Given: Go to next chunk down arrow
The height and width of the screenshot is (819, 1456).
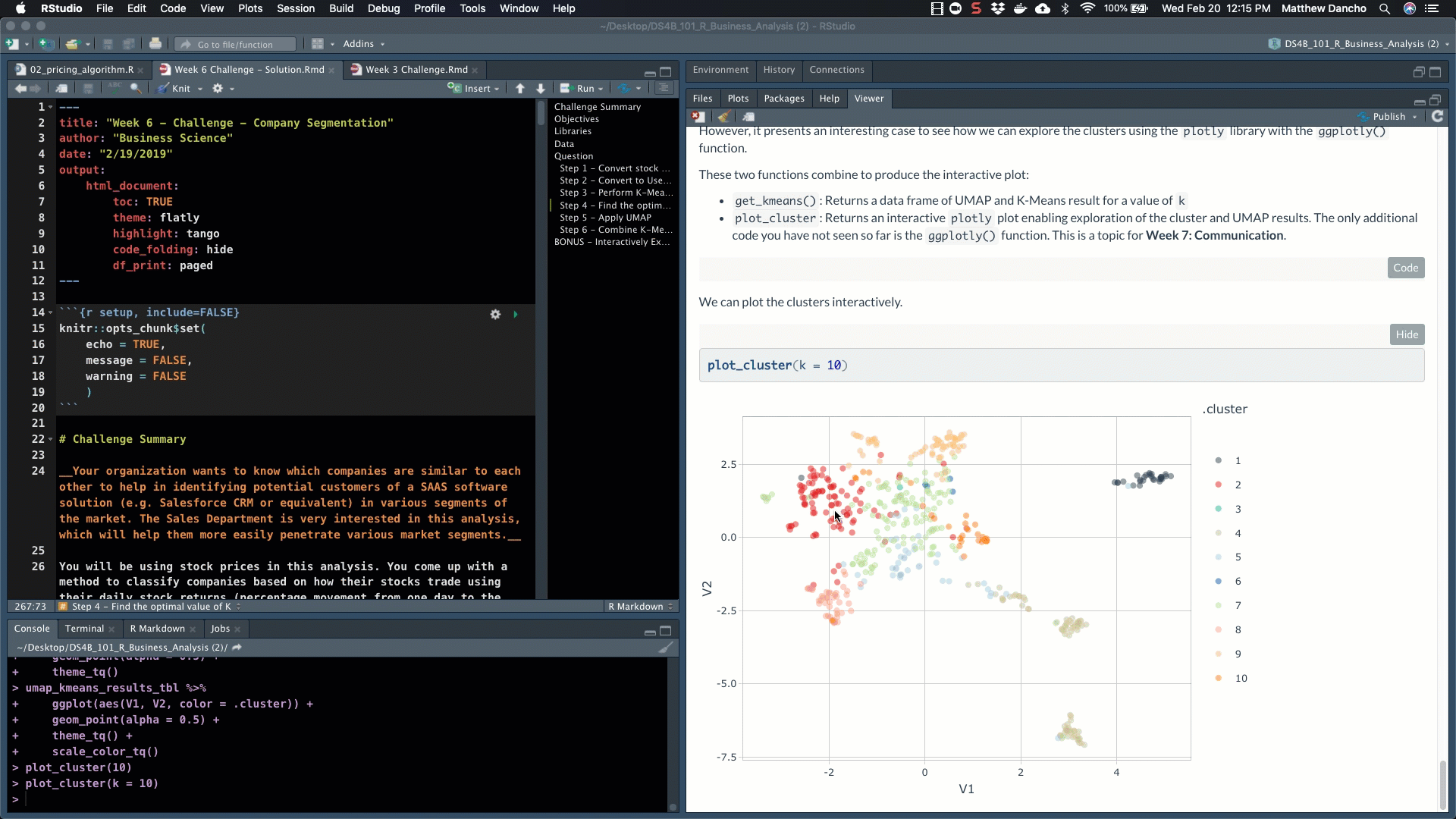Looking at the screenshot, I should [x=541, y=89].
